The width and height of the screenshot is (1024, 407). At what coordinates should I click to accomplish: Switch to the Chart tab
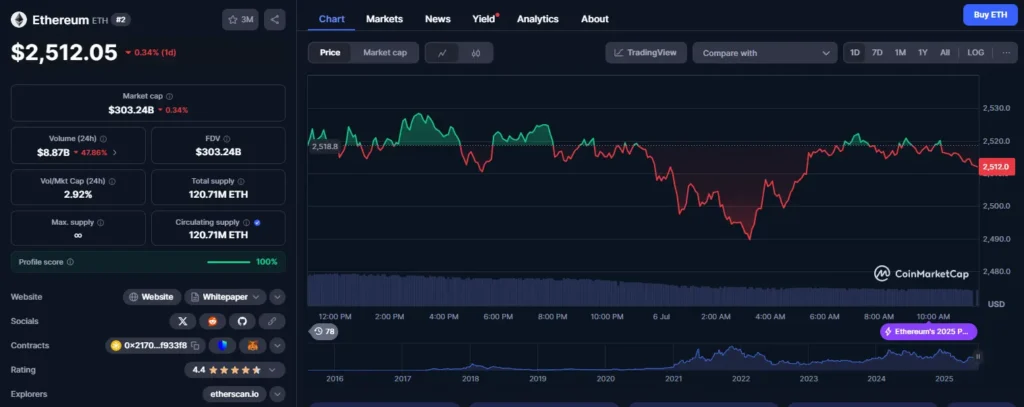(x=332, y=19)
